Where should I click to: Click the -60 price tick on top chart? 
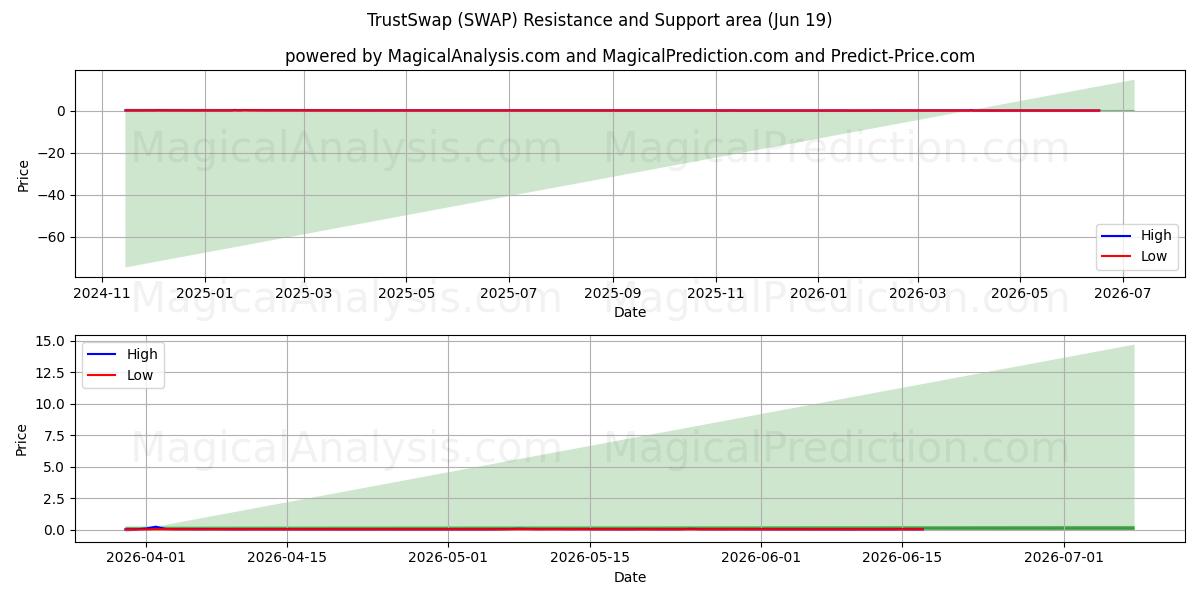pos(53,237)
